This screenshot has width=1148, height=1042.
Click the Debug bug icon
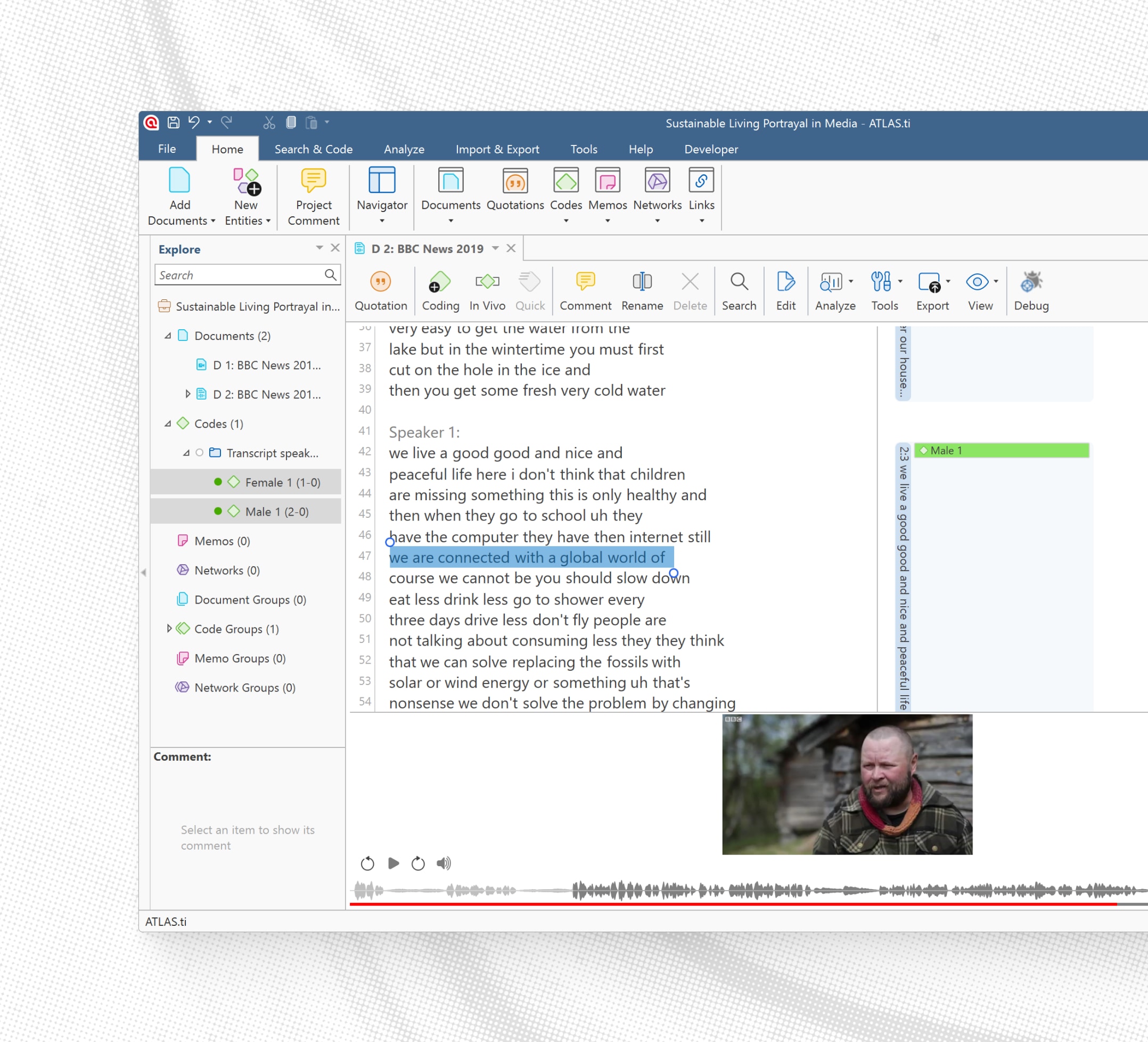[1031, 282]
